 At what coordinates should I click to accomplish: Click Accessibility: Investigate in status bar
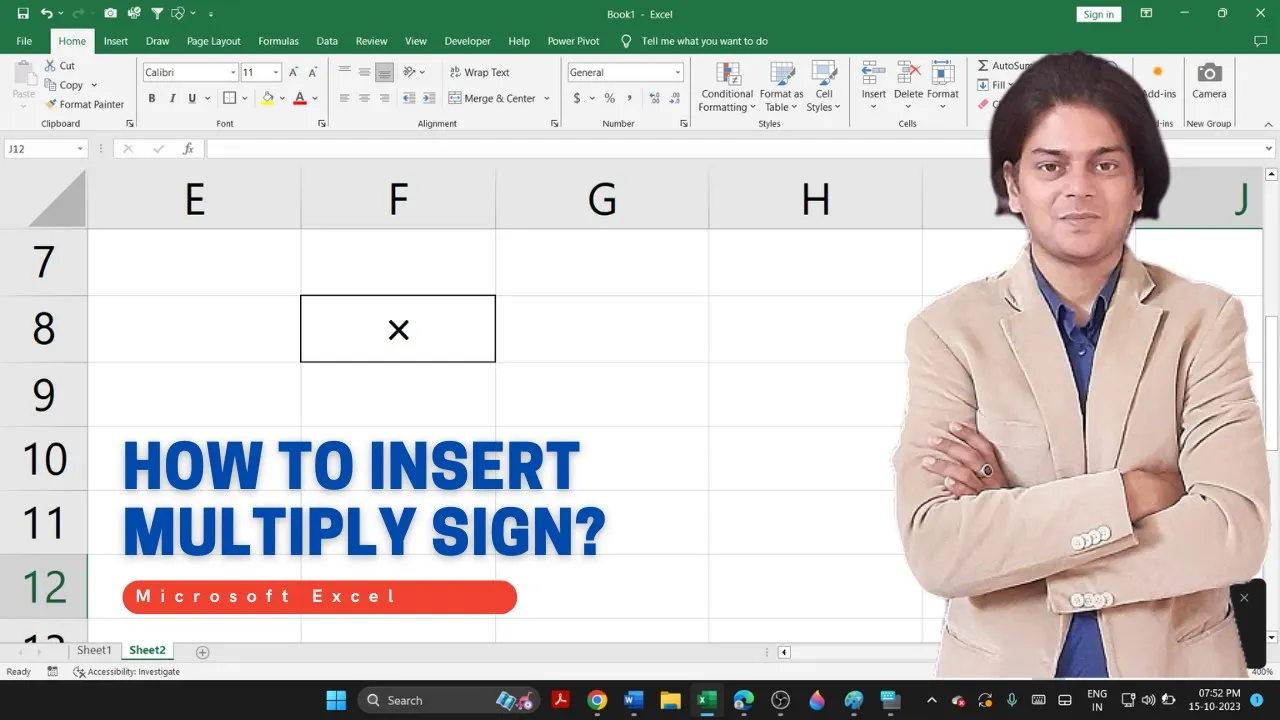point(127,672)
